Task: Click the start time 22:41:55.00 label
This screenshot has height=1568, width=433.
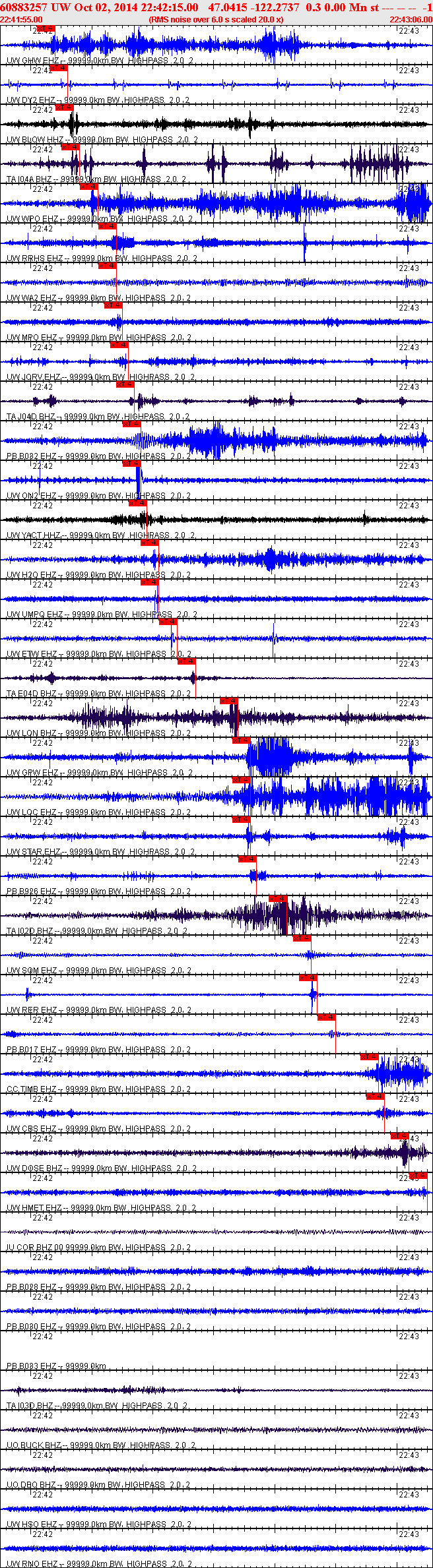Action: click(21, 20)
